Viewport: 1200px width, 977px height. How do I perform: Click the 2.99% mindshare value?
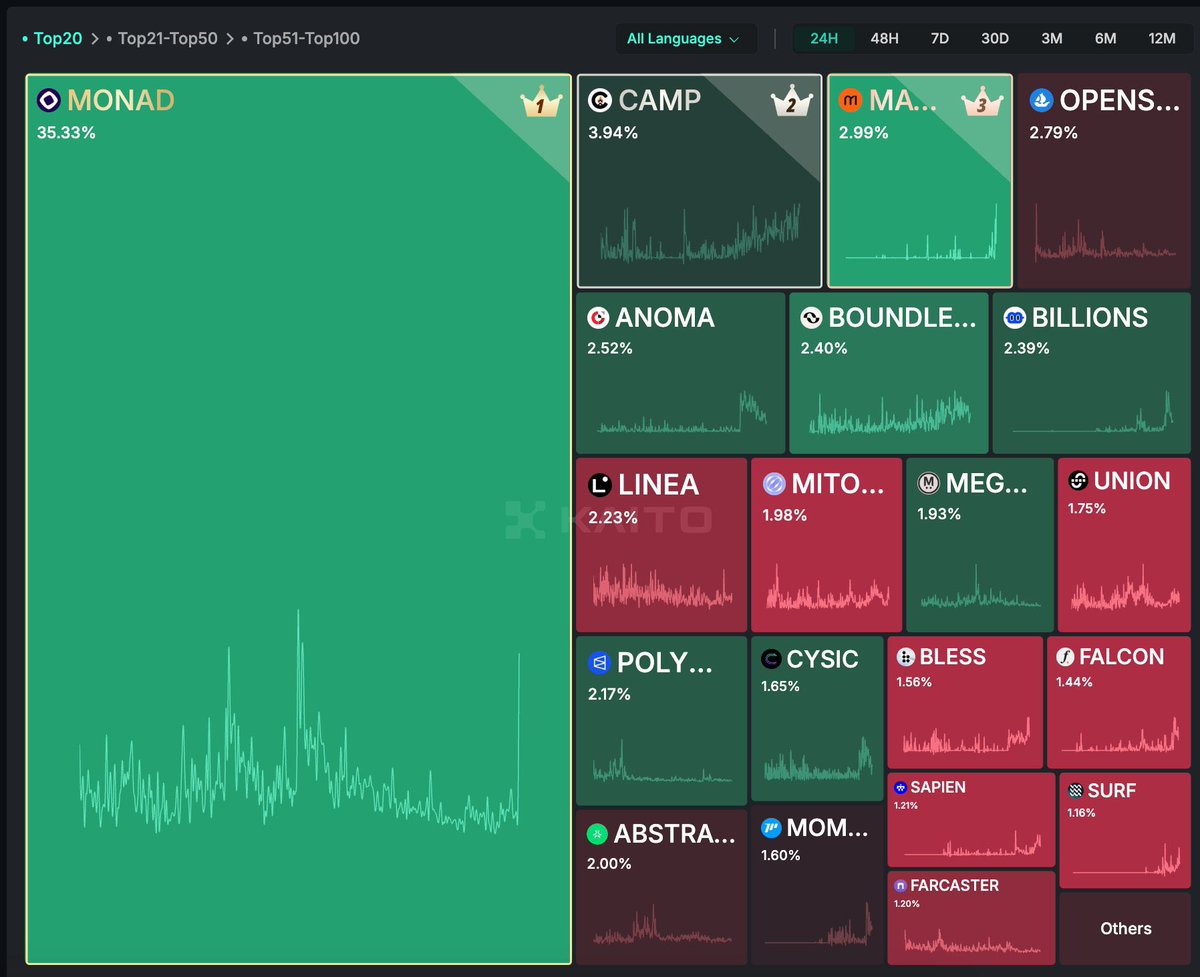(864, 132)
